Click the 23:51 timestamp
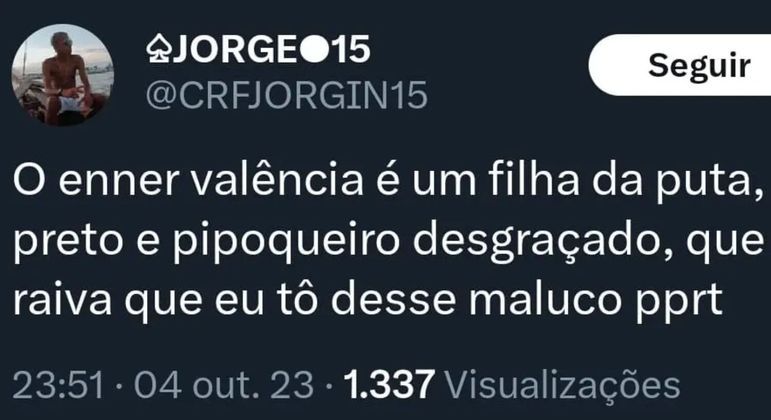 59,385
